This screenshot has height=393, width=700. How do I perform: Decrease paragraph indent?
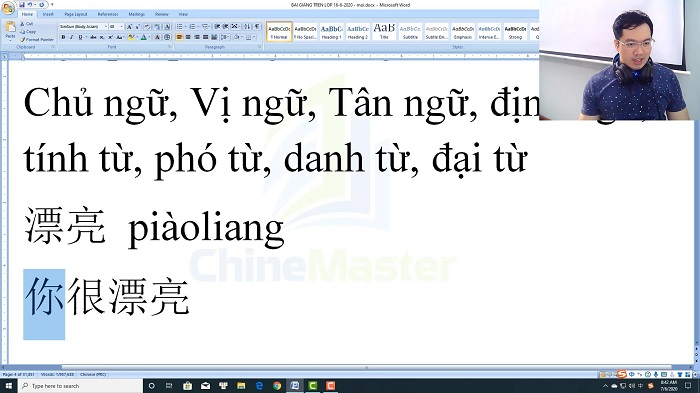click(217, 26)
